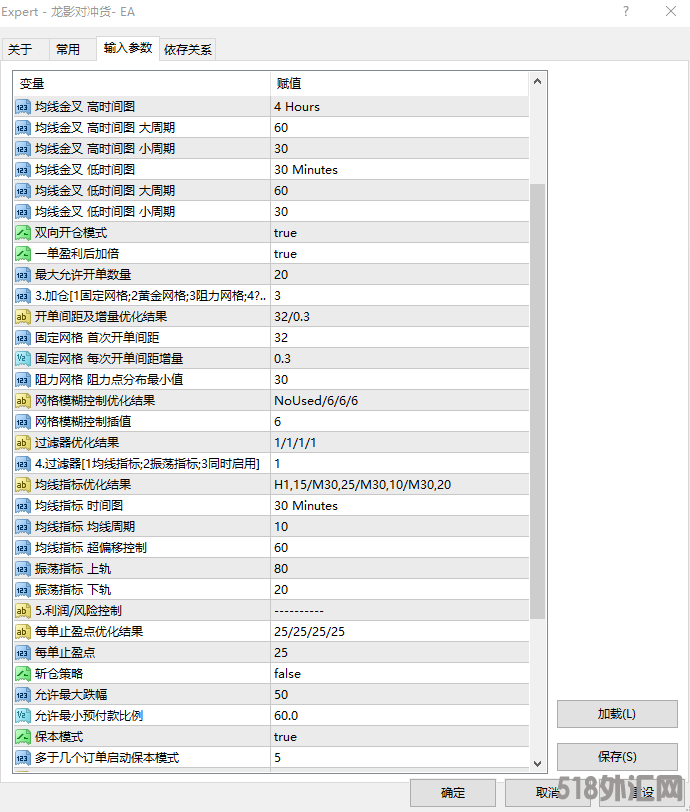This screenshot has height=812, width=690.
Task: Click the integer icon beside 均线金叉 高时间图
Action: (22, 107)
